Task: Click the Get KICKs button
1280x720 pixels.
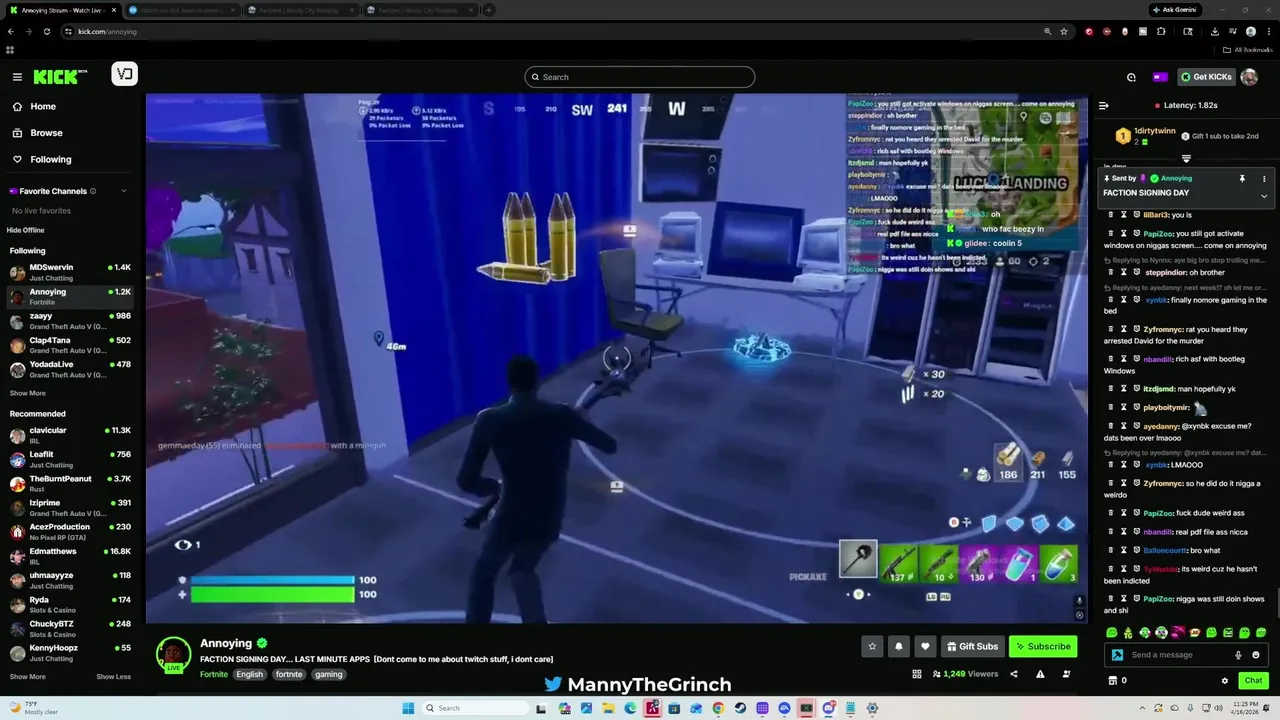Action: point(1206,77)
